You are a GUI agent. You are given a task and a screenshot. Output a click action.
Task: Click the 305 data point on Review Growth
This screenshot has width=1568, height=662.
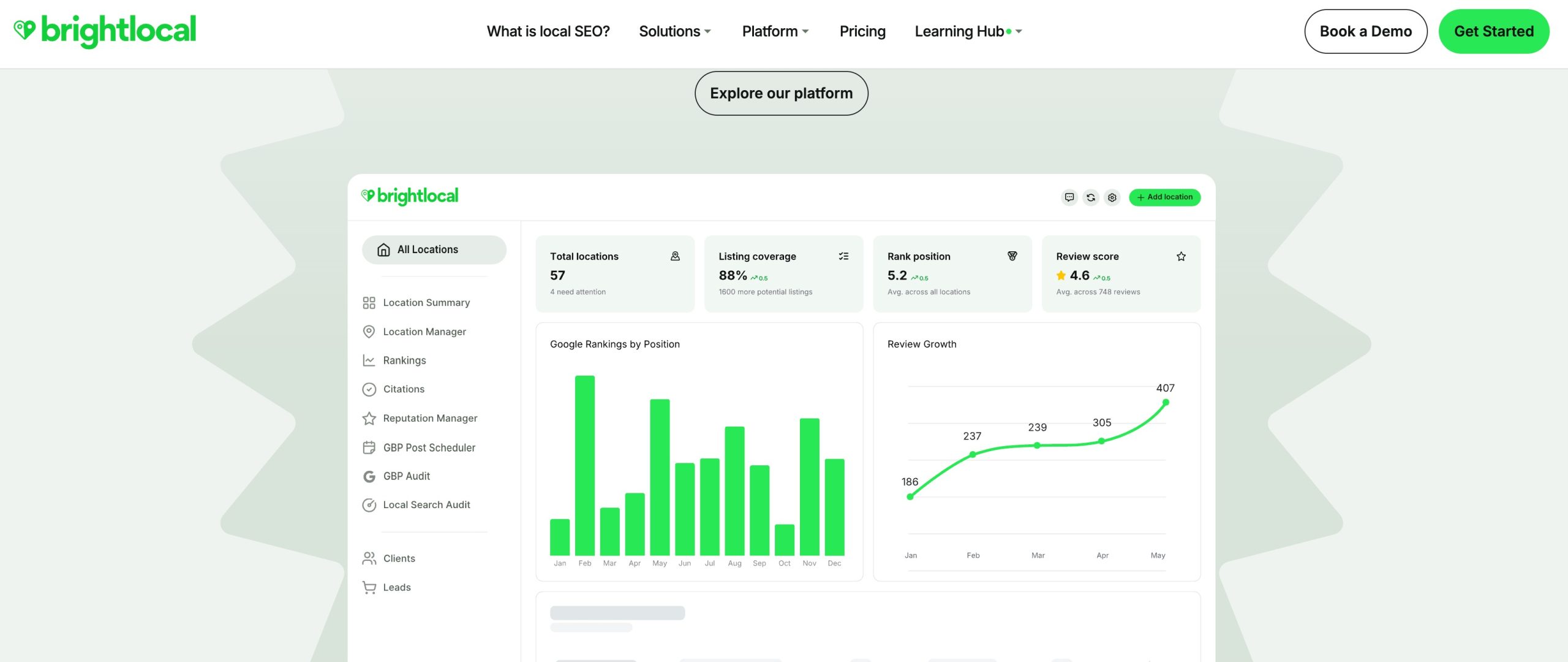tap(1101, 441)
